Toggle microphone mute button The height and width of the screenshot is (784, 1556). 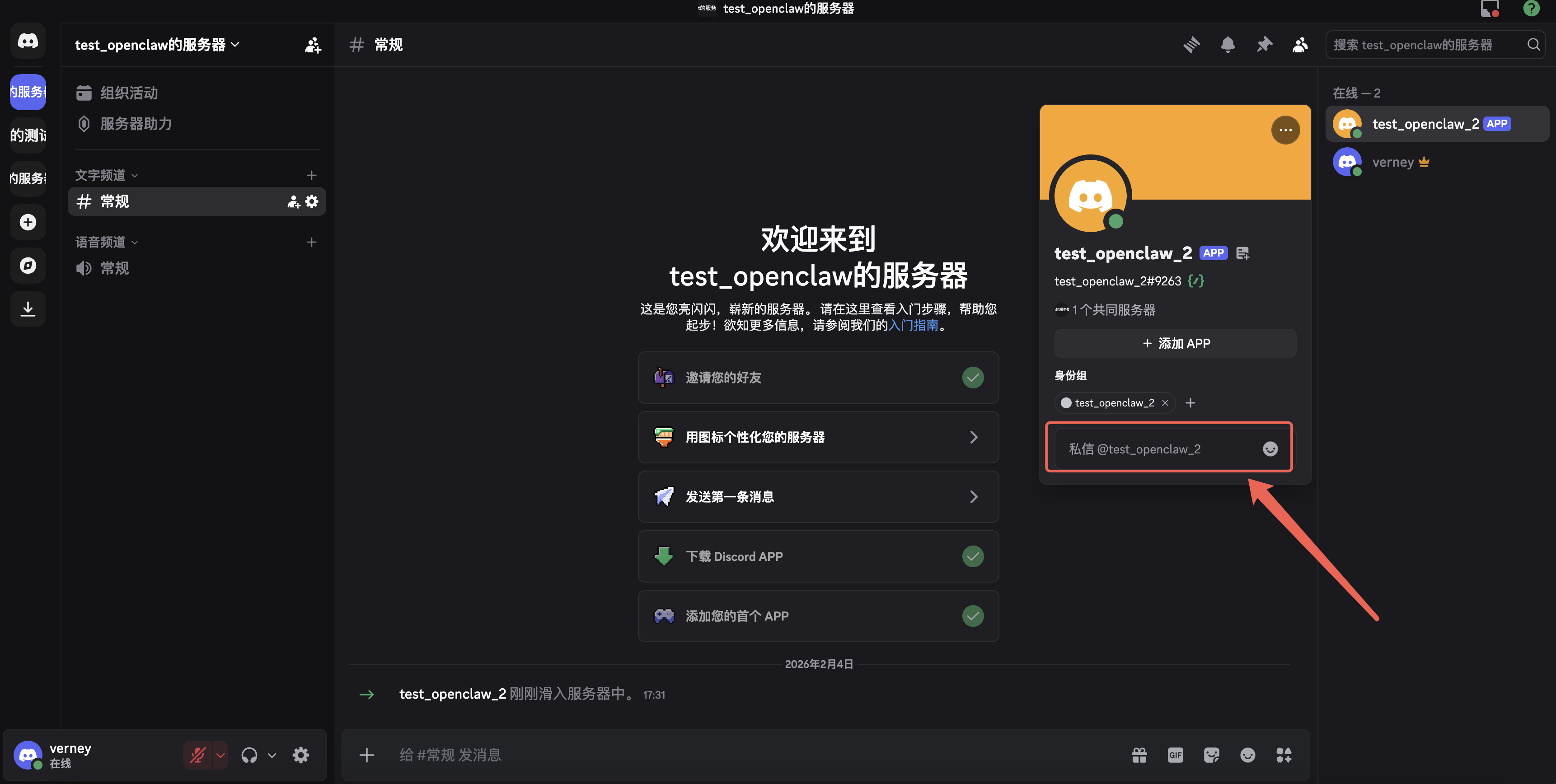pyautogui.click(x=197, y=755)
